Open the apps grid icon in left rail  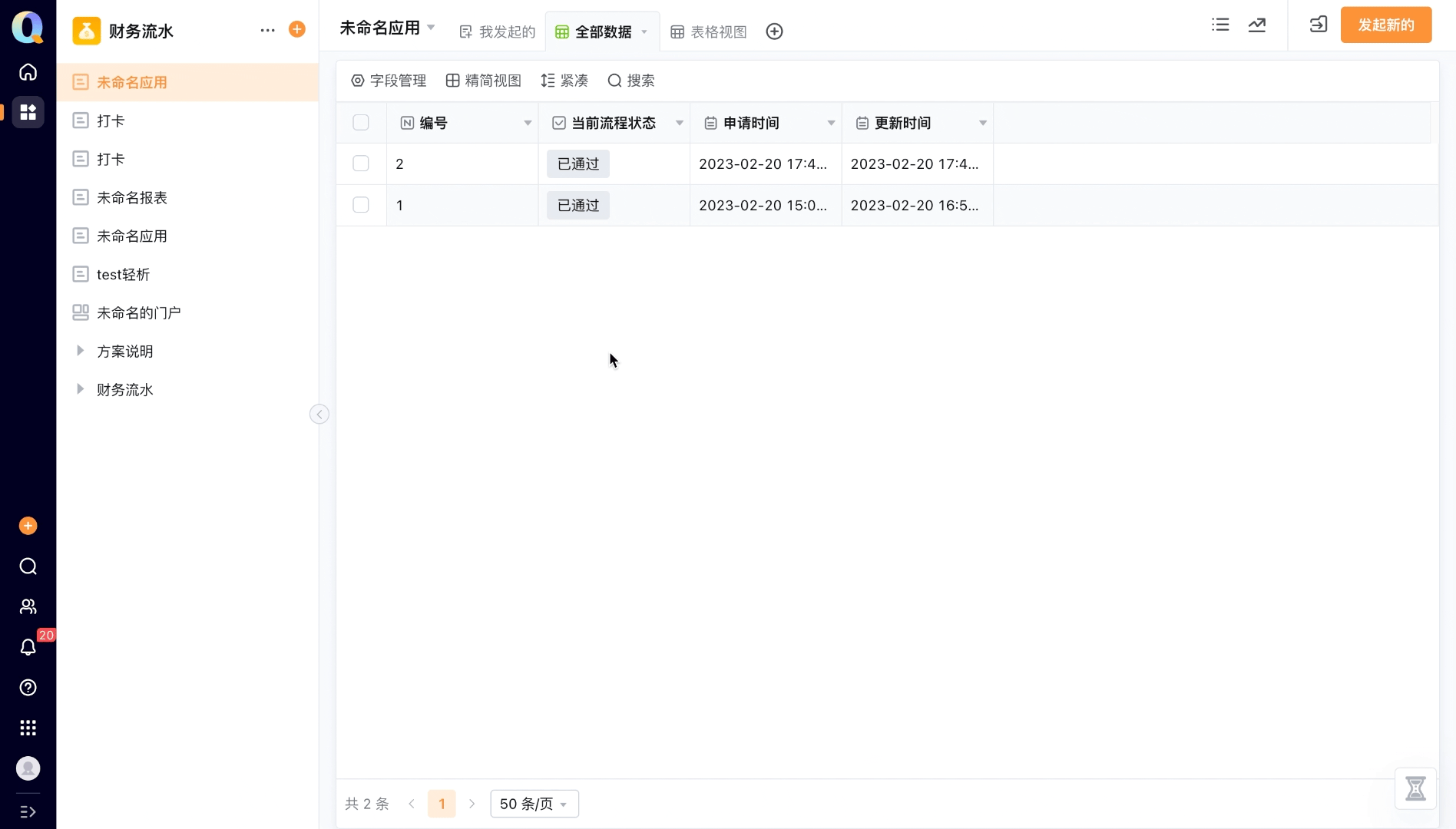pos(28,112)
